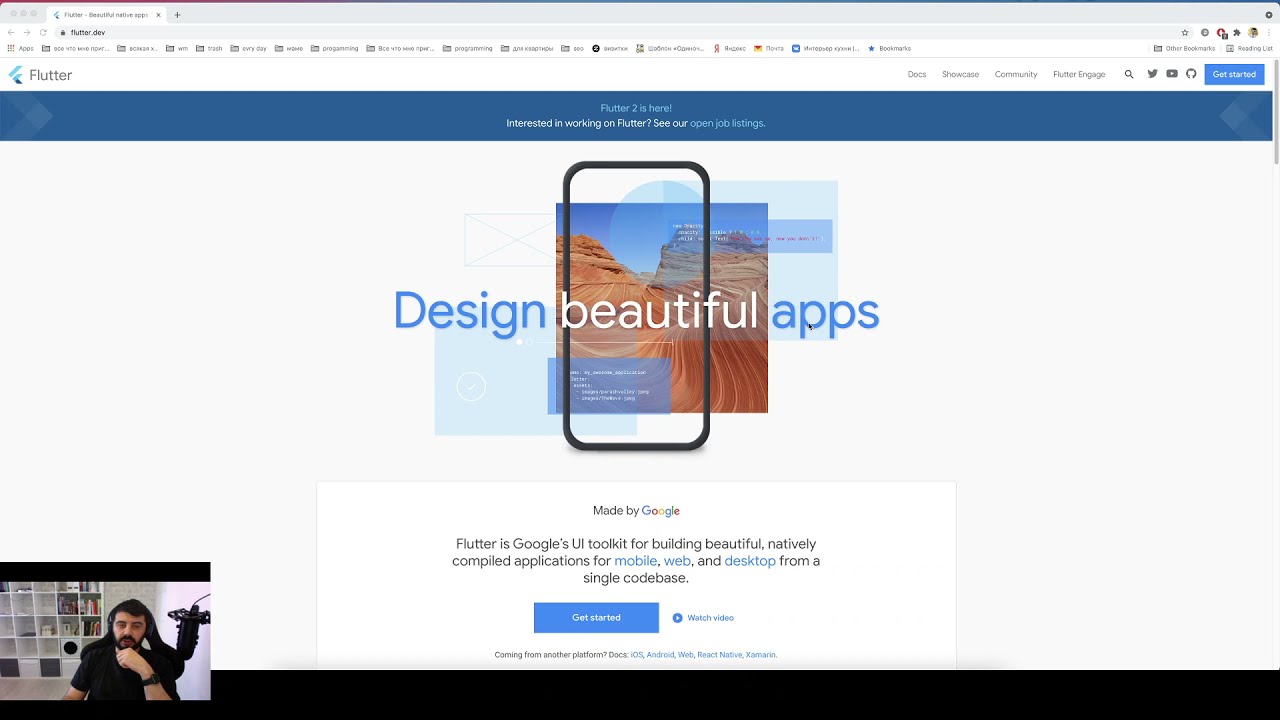Click the red extension icon in the toolbar

coord(1221,33)
